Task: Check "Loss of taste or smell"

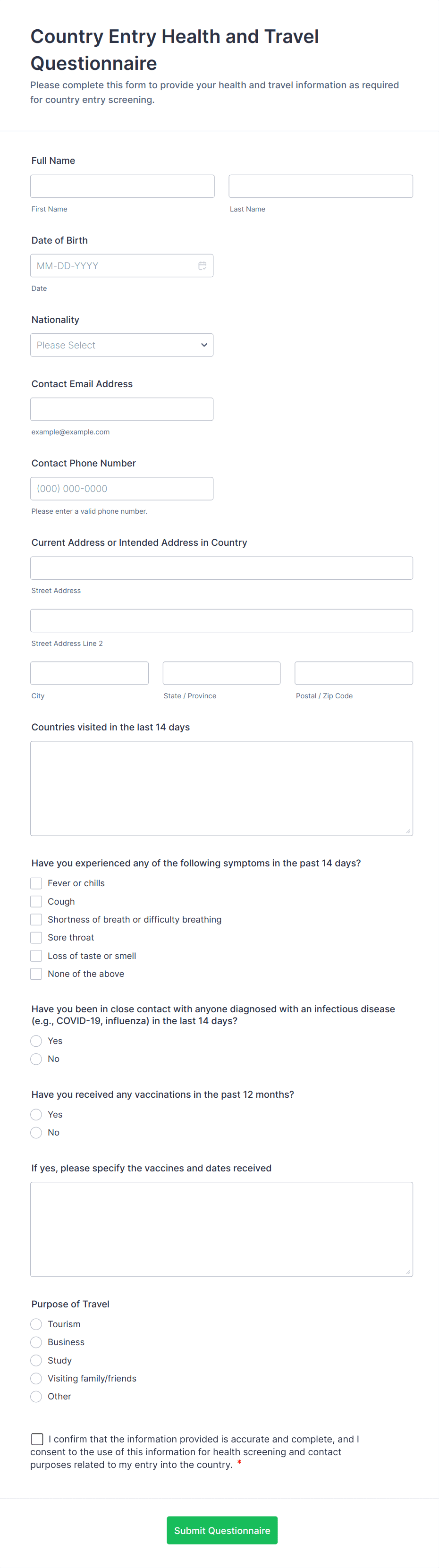Action: coord(36,956)
